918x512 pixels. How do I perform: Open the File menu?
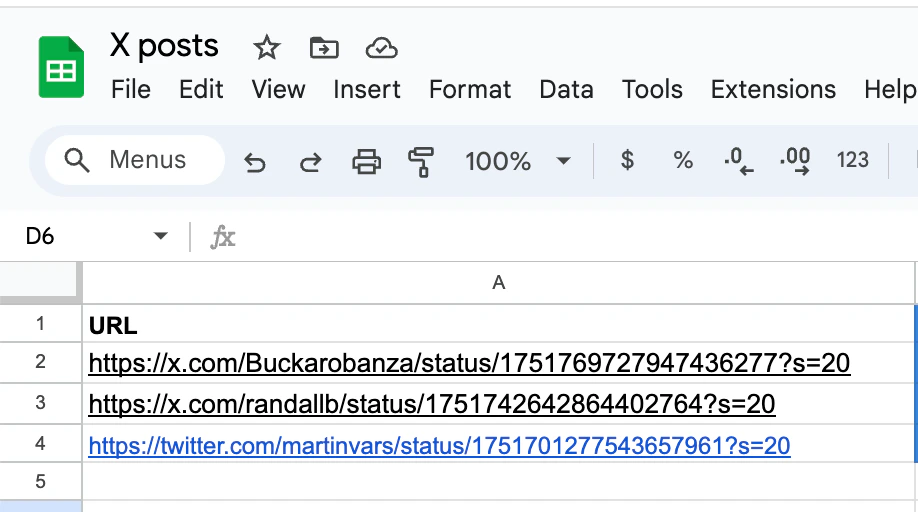tap(131, 90)
